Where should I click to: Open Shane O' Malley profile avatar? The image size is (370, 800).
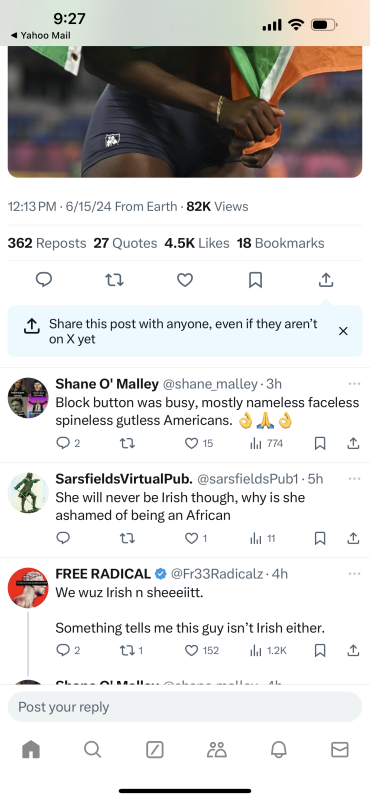click(x=28, y=398)
